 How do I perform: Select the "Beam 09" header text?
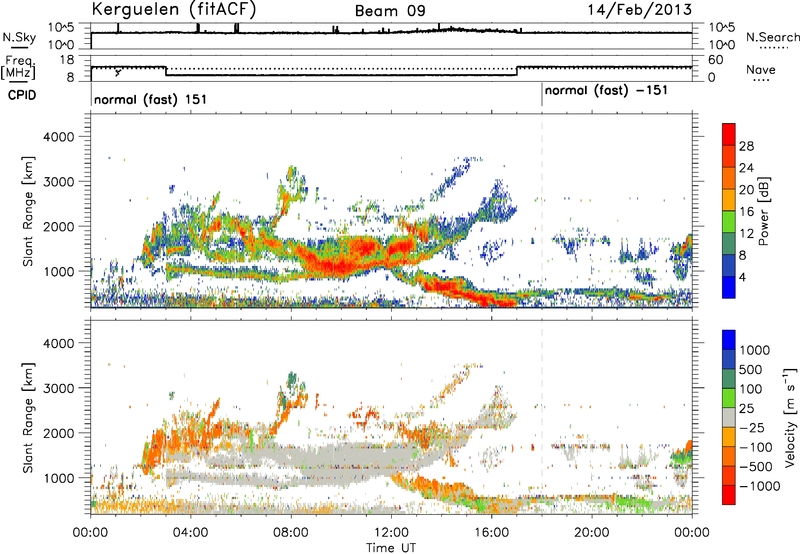[x=390, y=11]
